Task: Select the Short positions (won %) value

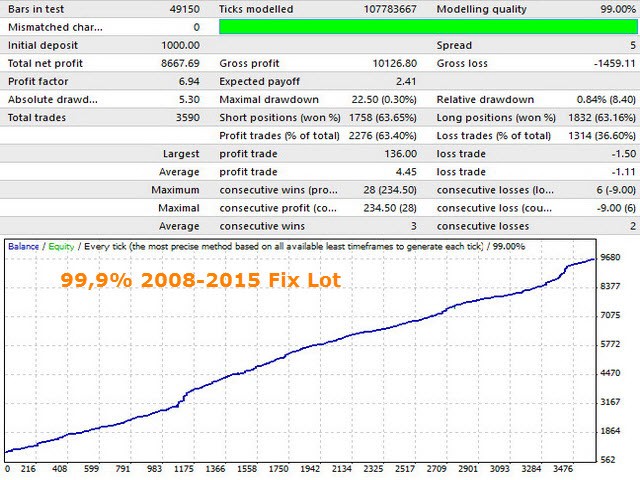Action: click(x=383, y=118)
